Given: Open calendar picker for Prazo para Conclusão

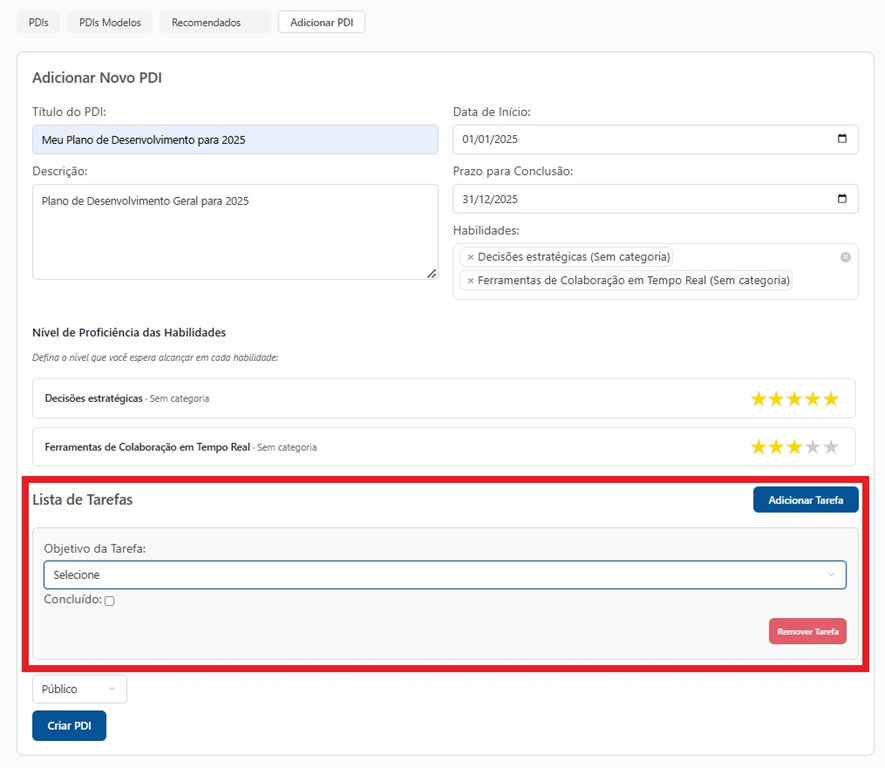Looking at the screenshot, I should [841, 198].
